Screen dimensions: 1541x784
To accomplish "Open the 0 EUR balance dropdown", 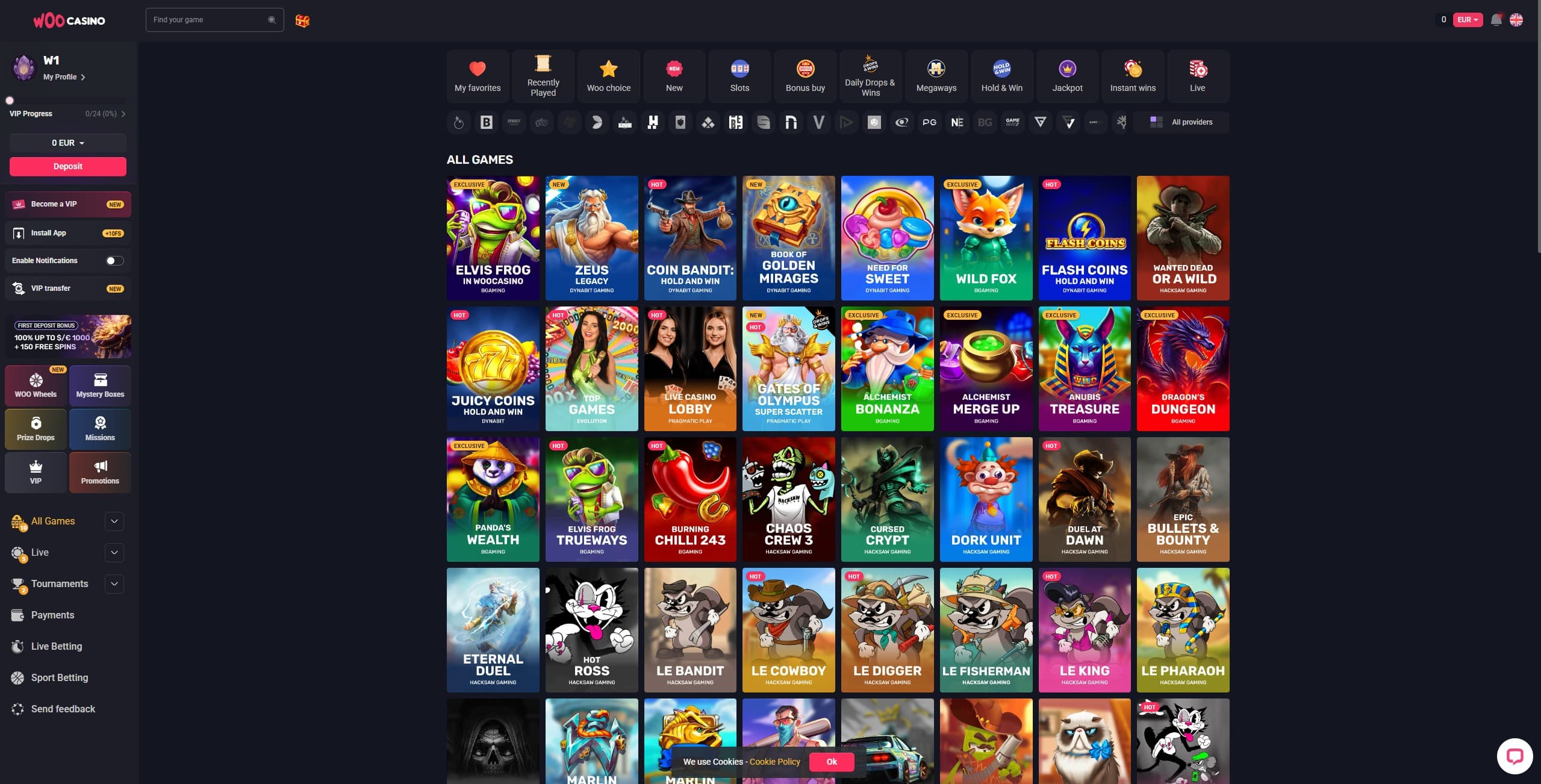I will (x=68, y=143).
